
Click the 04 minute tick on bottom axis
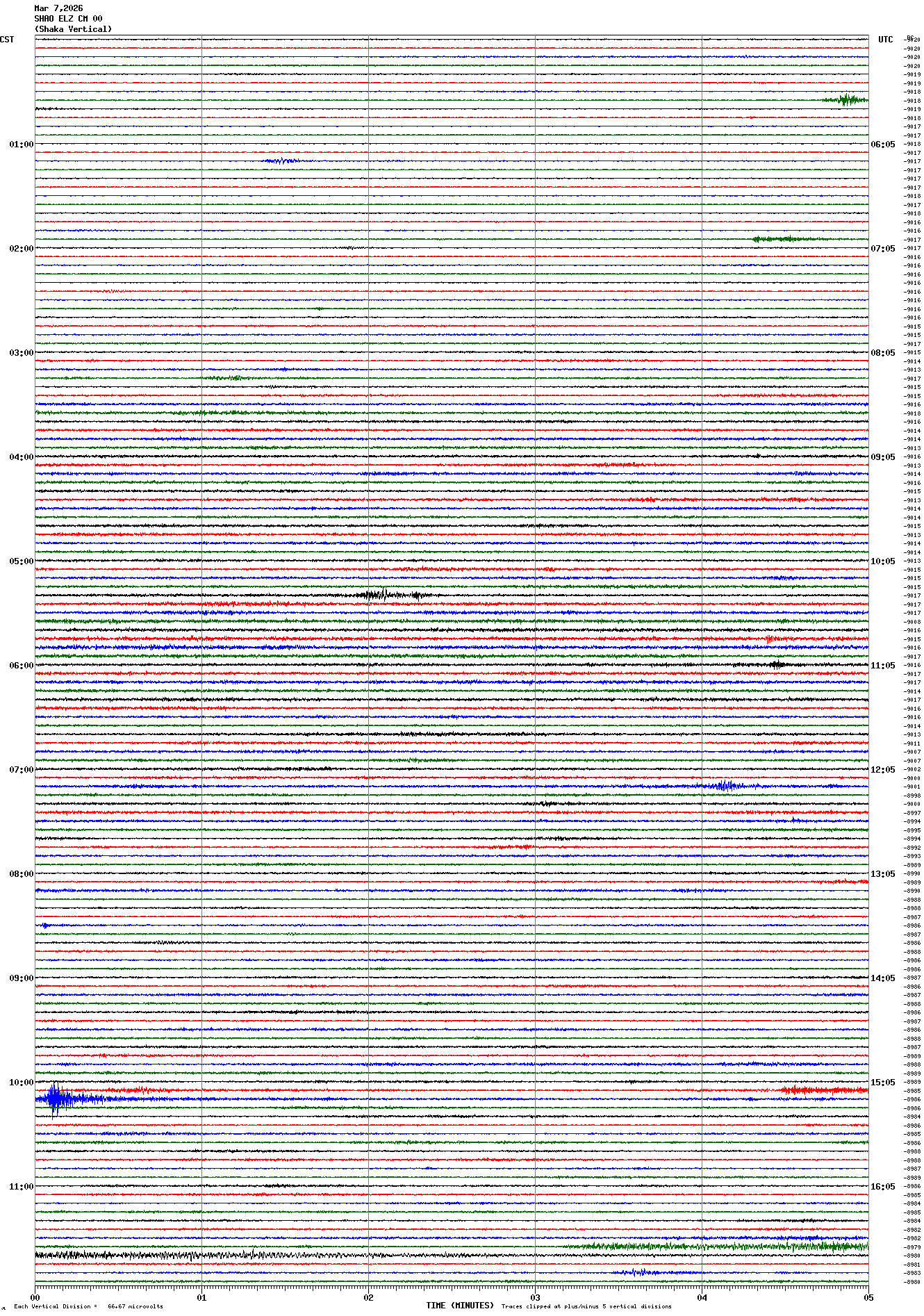pos(702,1297)
